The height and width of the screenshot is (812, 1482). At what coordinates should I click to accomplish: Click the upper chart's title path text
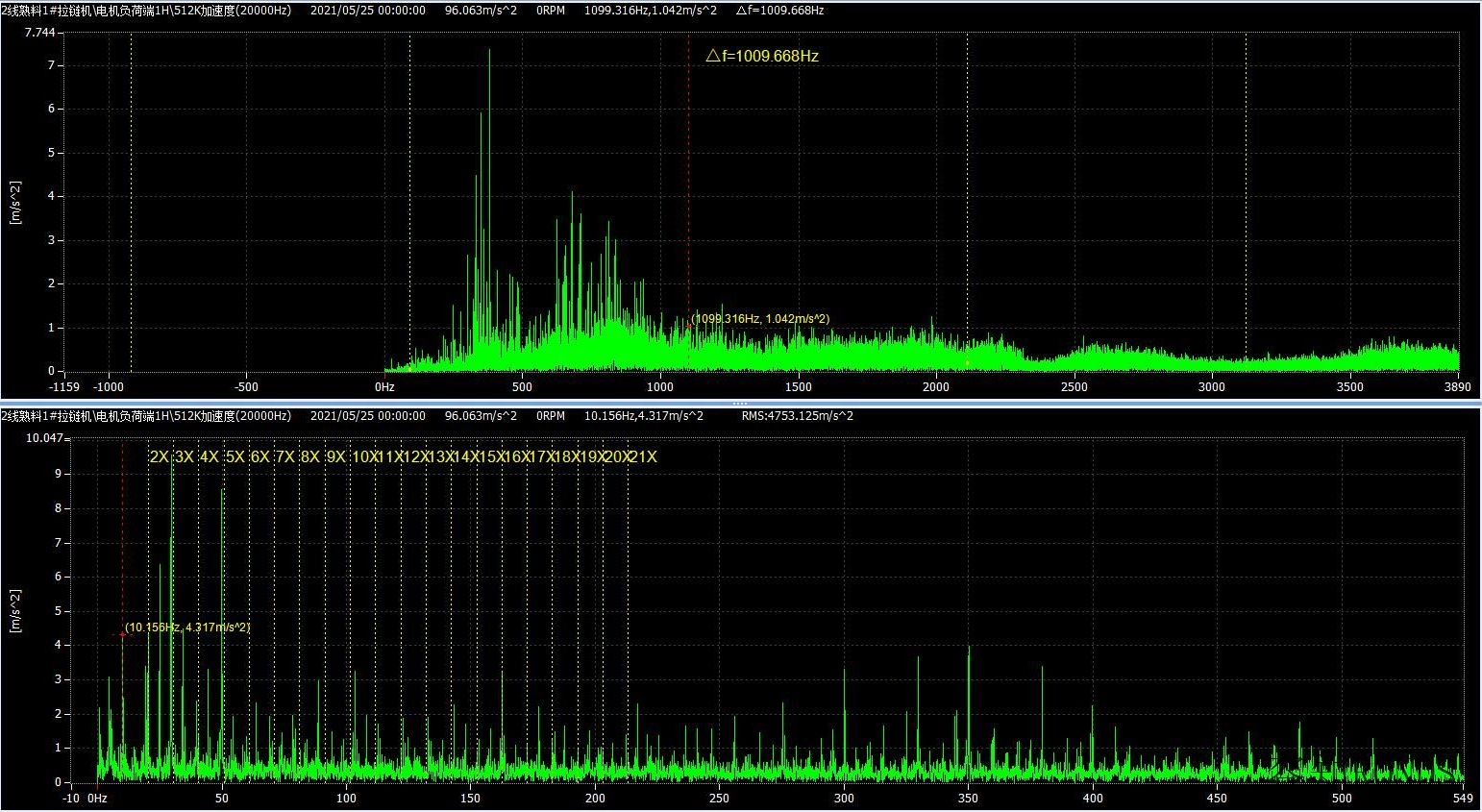pyautogui.click(x=145, y=11)
